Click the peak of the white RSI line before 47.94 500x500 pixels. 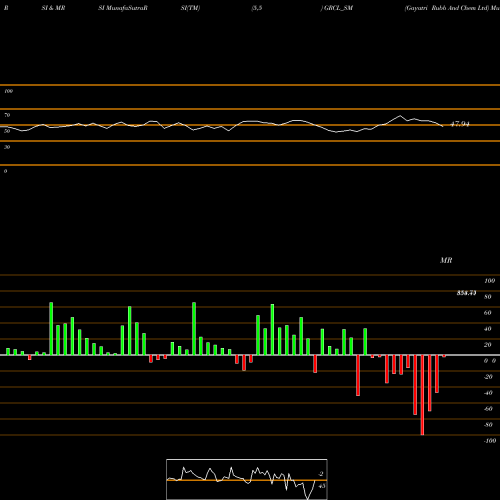coord(400,116)
